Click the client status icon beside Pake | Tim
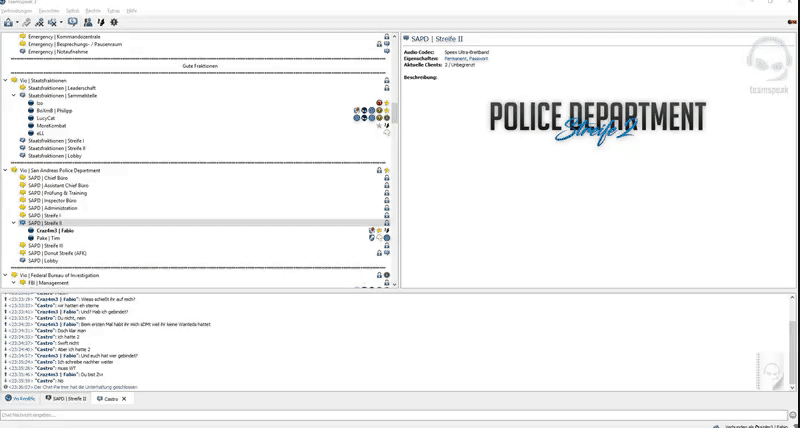 [x=31, y=238]
